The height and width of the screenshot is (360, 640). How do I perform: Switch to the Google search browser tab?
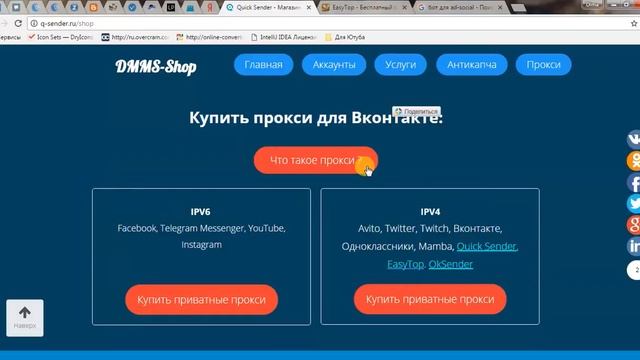pyautogui.click(x=459, y=7)
